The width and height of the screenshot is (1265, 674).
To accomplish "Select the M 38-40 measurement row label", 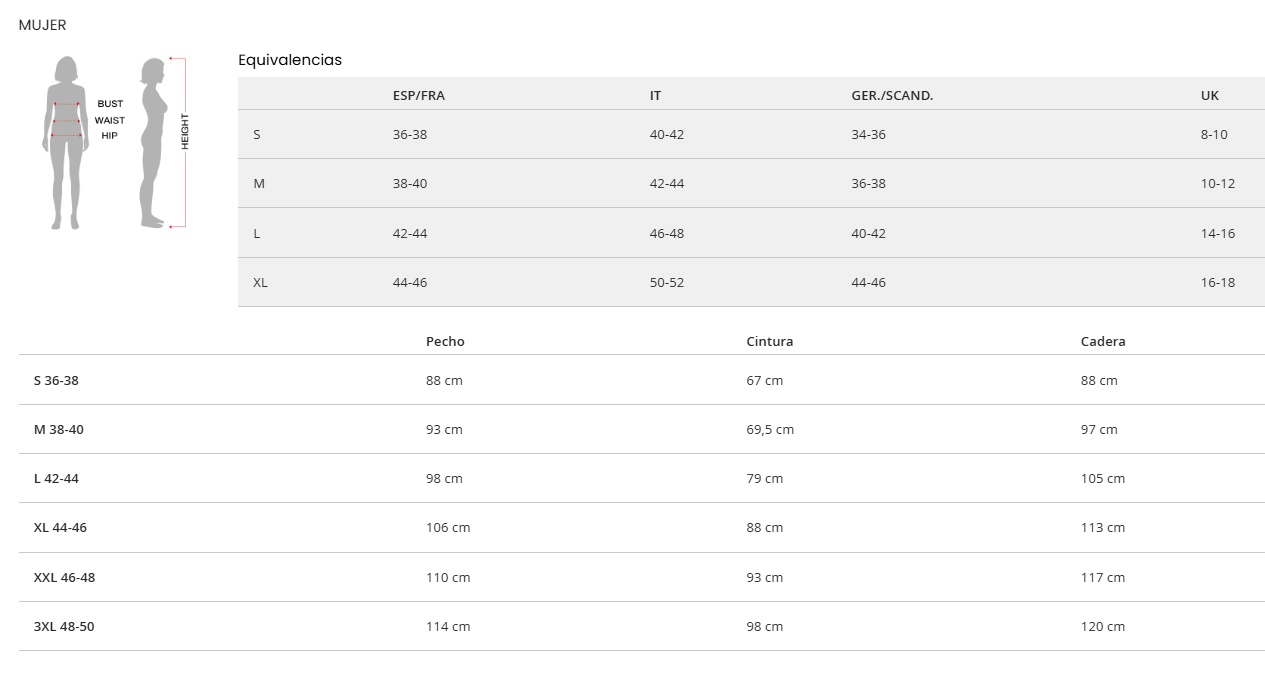I will 59,430.
